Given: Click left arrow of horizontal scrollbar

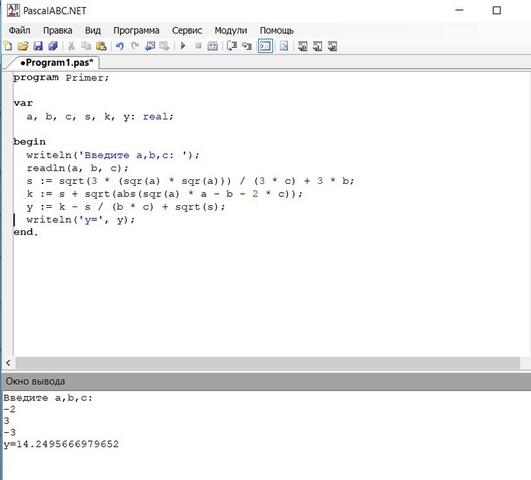Looking at the screenshot, I should [x=8, y=363].
